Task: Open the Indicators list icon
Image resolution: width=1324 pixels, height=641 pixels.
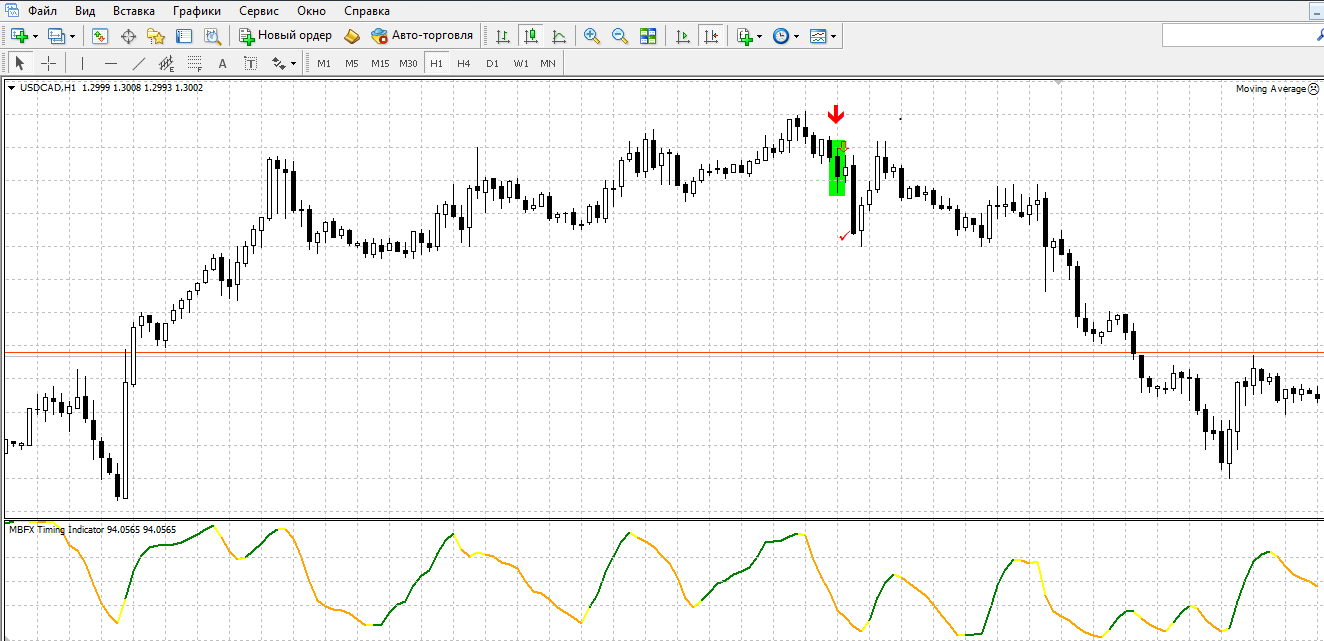Action: [744, 36]
